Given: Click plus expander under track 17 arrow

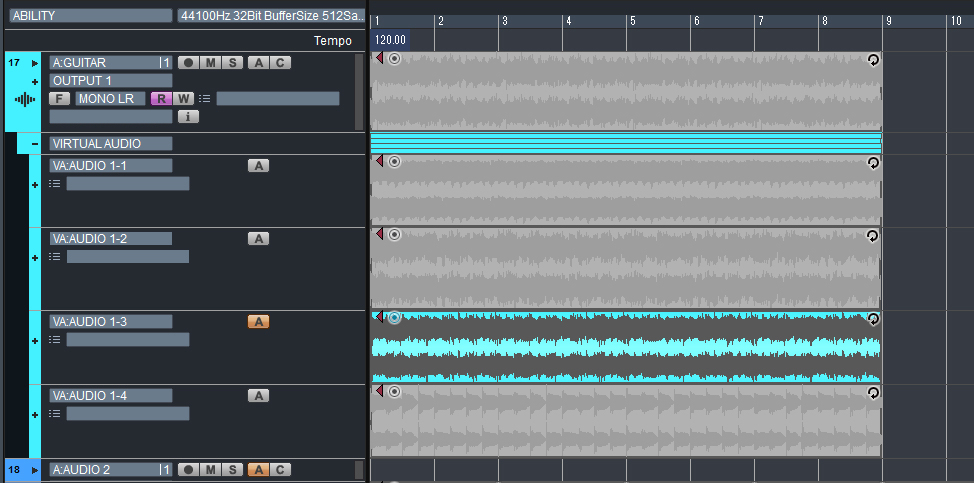Looking at the screenshot, I should click(x=35, y=81).
